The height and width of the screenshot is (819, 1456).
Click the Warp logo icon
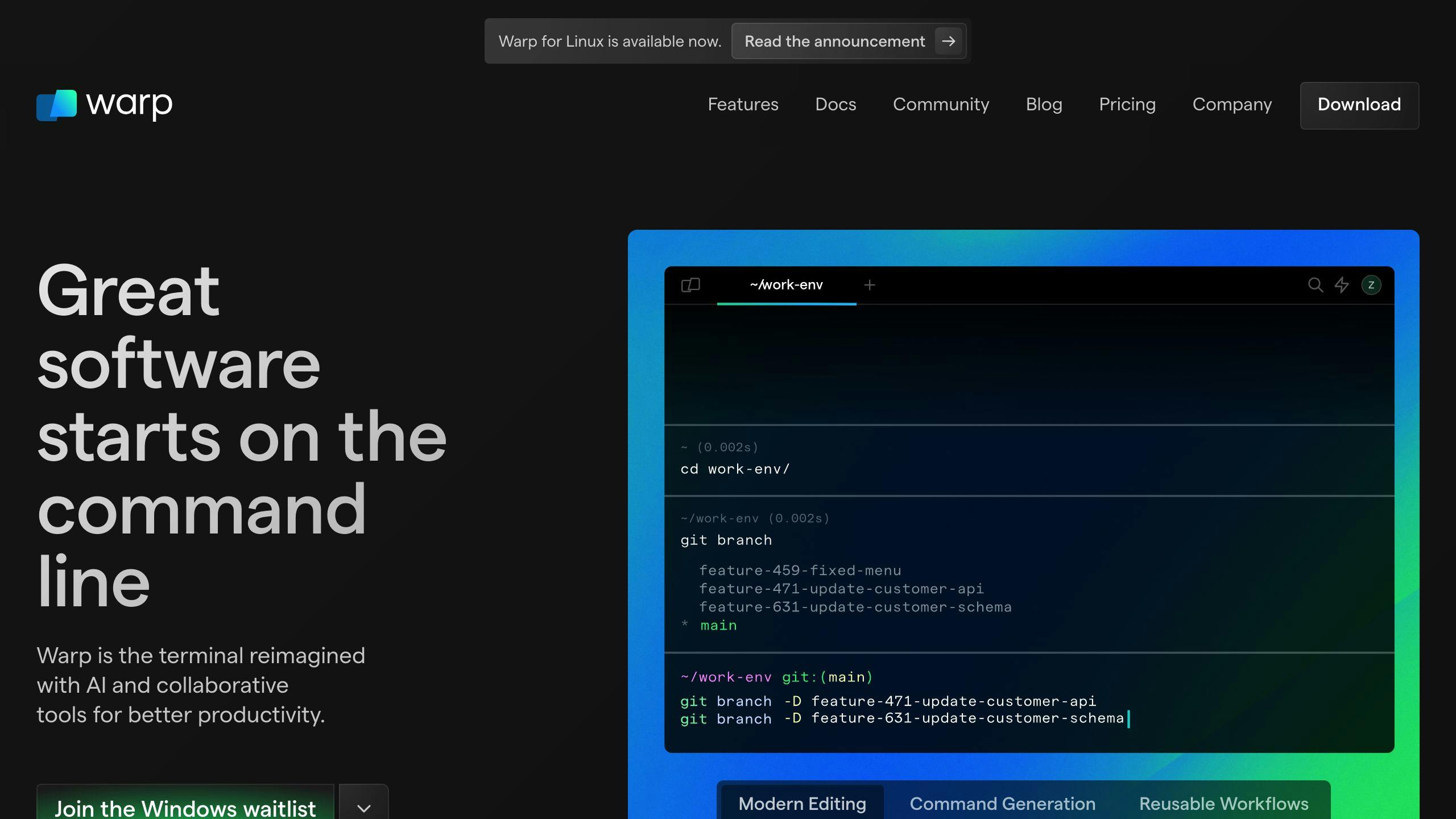(56, 105)
